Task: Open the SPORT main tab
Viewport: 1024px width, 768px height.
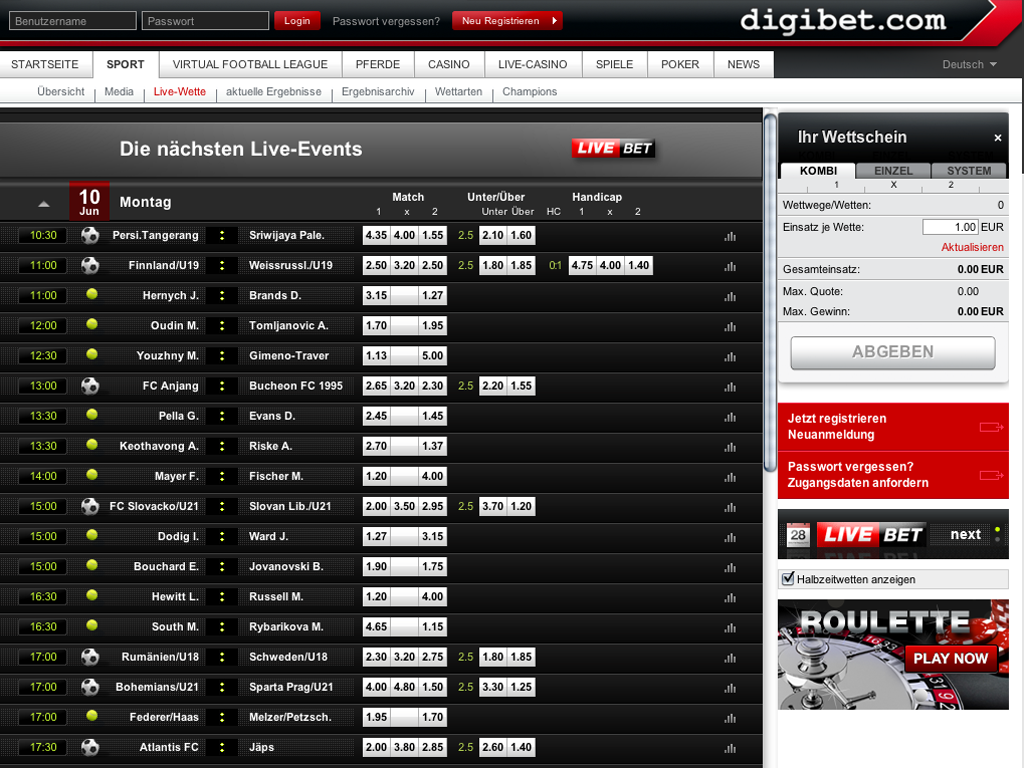Action: pyautogui.click(x=125, y=65)
